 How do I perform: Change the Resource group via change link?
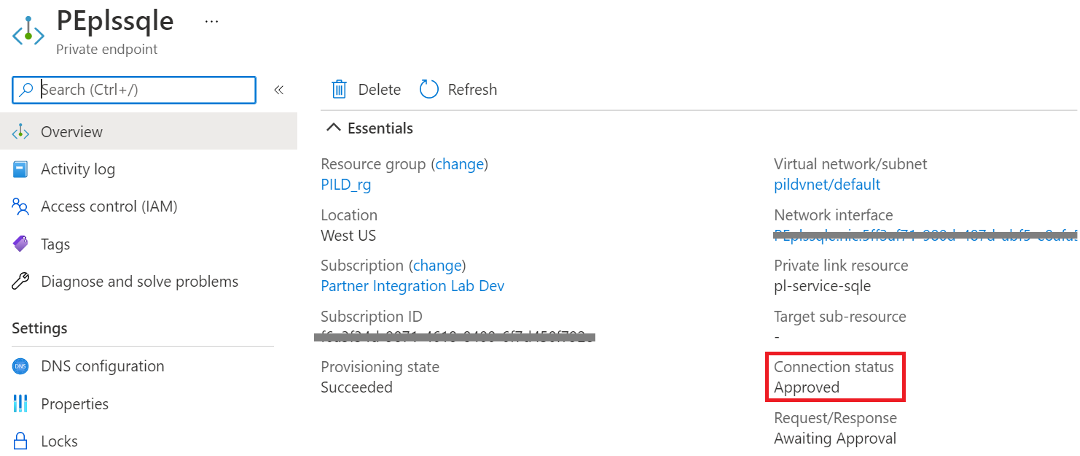pyautogui.click(x=459, y=164)
